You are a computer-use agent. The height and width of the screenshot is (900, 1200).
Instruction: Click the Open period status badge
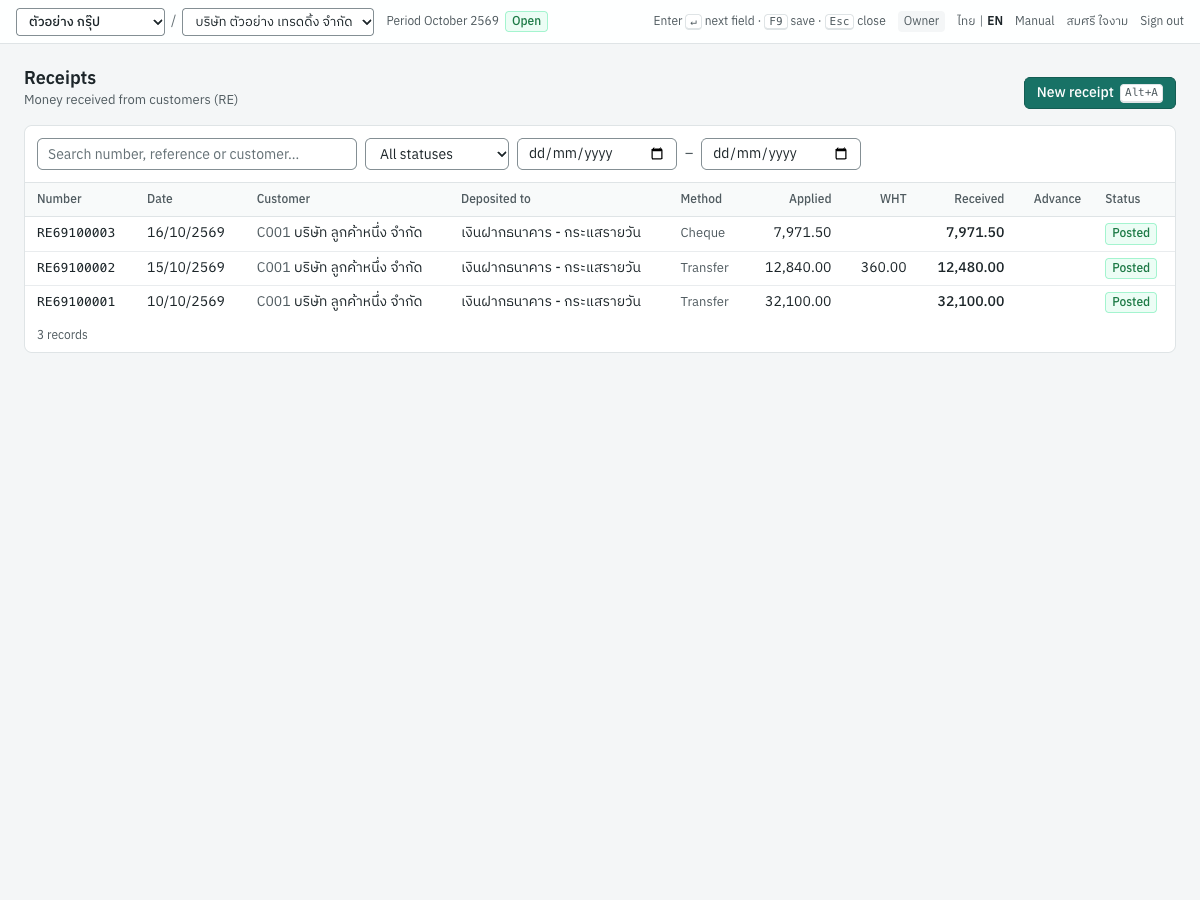526,22
